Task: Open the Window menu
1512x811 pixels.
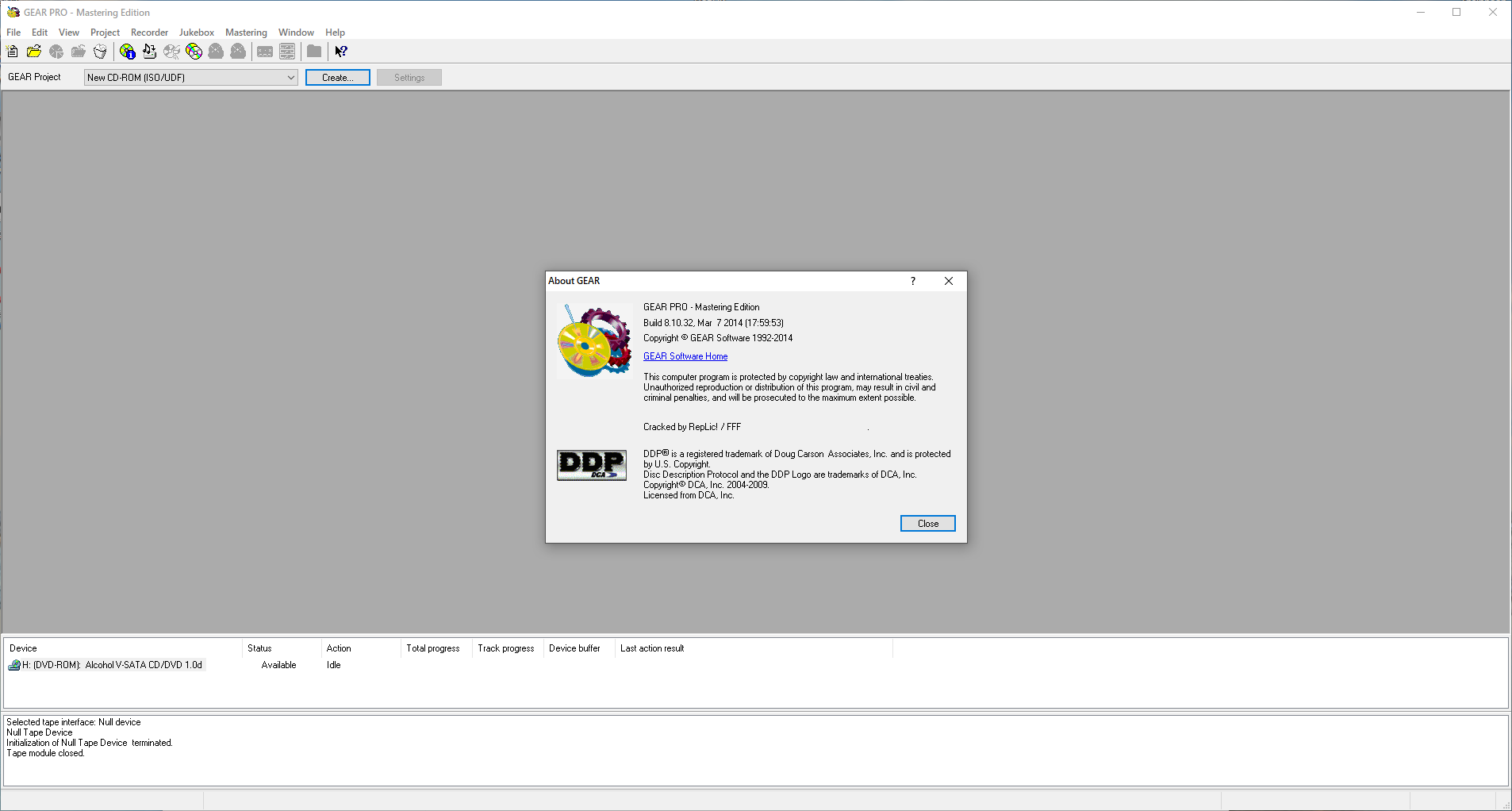Action: coord(296,33)
